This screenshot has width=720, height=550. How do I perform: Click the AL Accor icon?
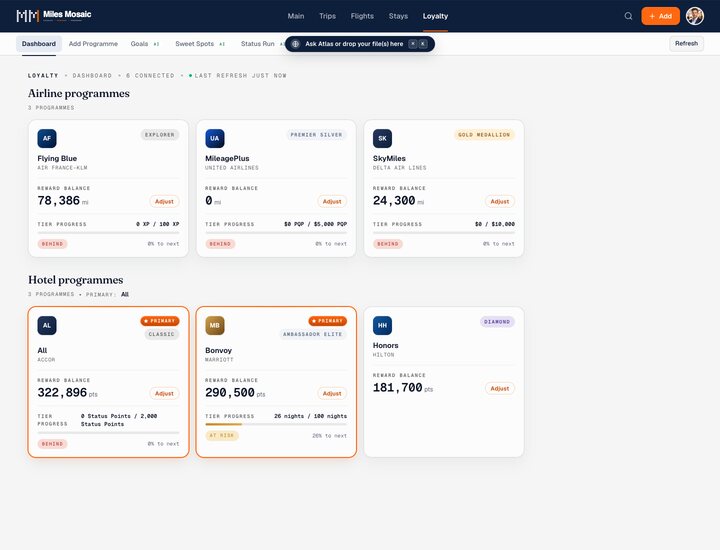point(47,325)
